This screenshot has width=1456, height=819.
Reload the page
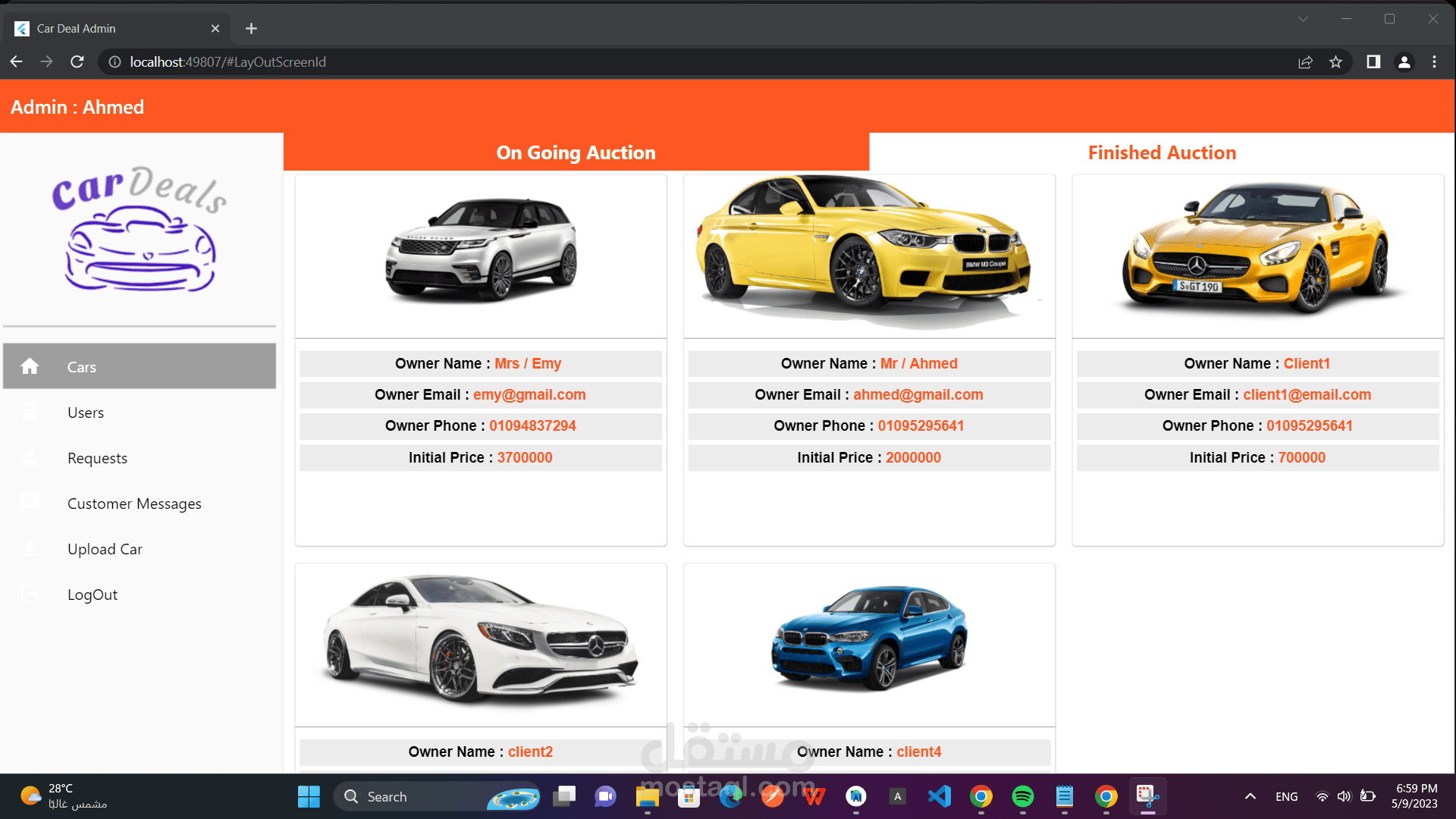pyautogui.click(x=77, y=61)
